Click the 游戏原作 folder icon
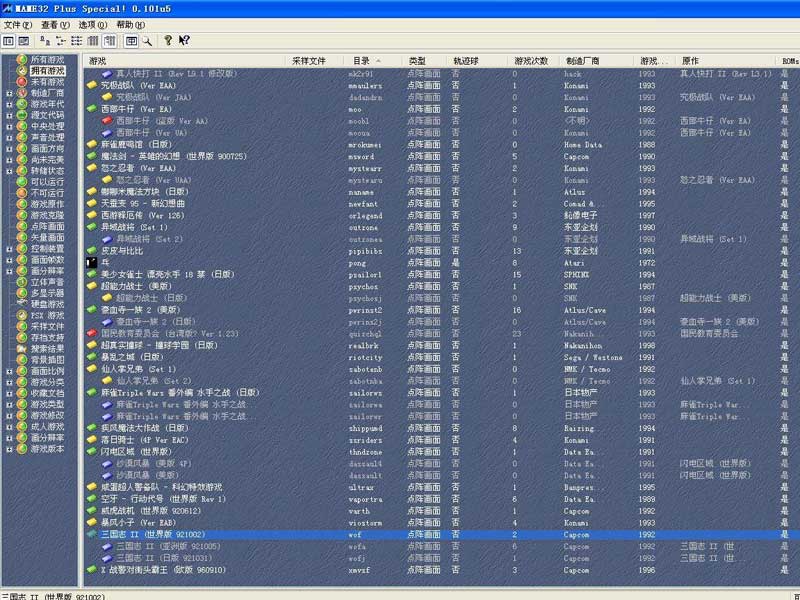The width and height of the screenshot is (800, 600). 22,204
